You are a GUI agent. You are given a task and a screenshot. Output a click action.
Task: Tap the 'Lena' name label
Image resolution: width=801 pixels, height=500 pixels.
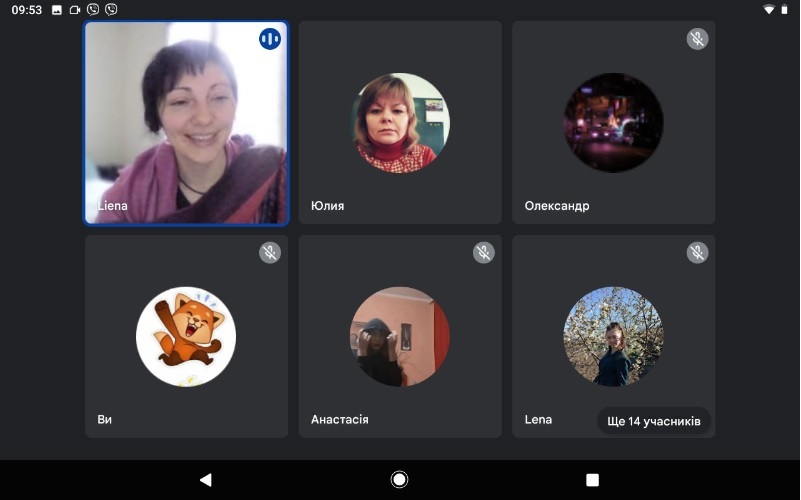(538, 419)
